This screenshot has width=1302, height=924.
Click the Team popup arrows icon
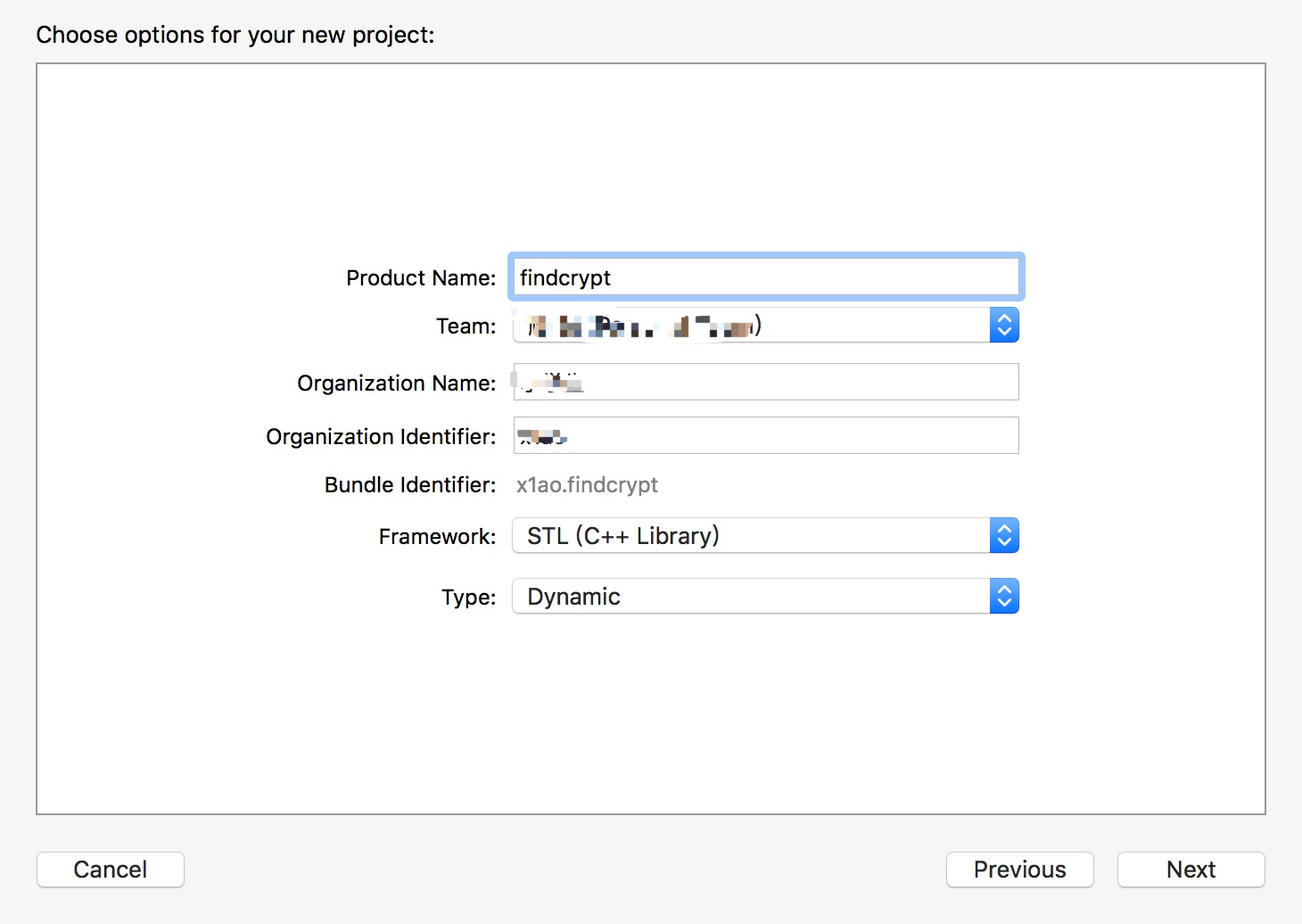tap(1004, 326)
